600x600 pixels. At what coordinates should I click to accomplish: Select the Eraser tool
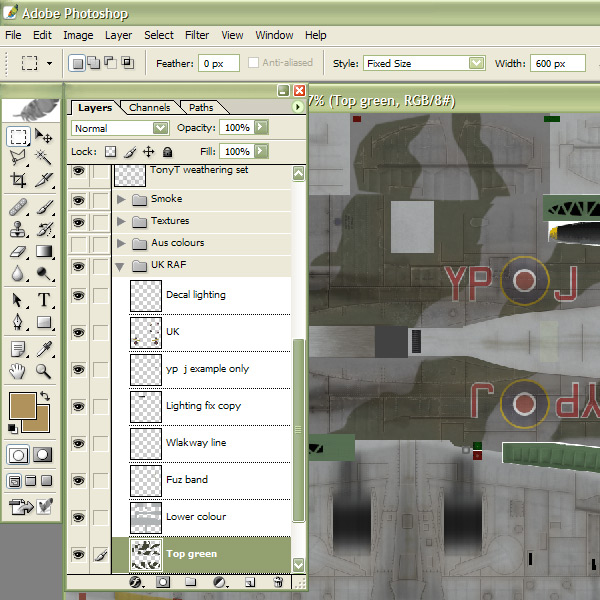pos(18,251)
